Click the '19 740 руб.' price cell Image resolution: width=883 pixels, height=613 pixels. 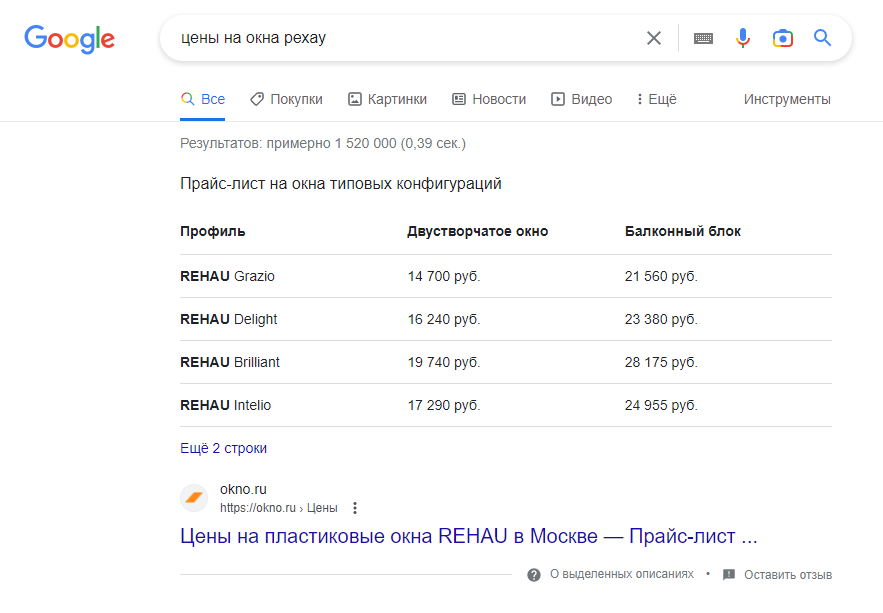[444, 362]
